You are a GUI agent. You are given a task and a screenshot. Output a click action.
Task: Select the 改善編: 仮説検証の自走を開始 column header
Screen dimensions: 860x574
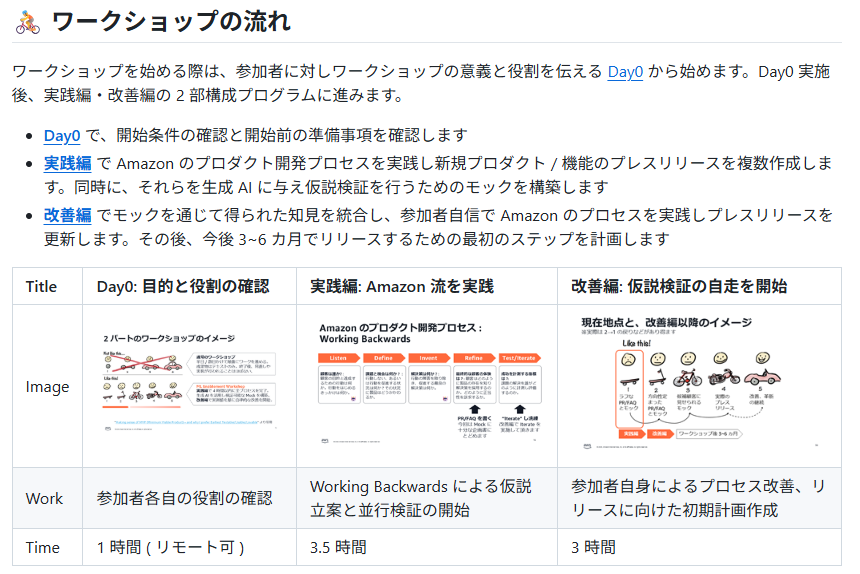point(679,286)
